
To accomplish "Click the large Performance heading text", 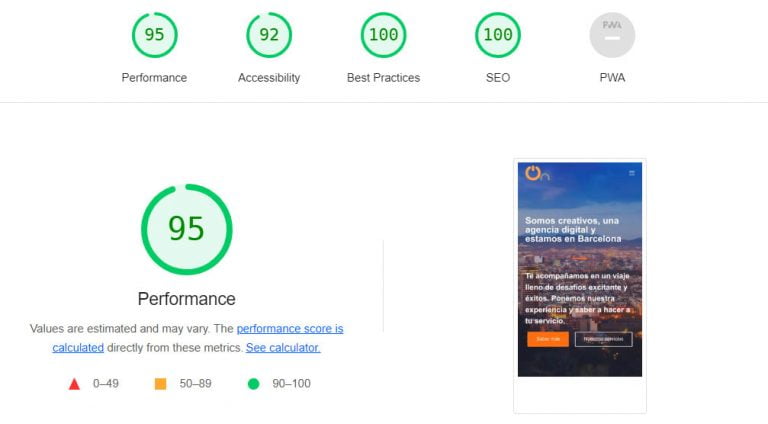I will point(187,299).
